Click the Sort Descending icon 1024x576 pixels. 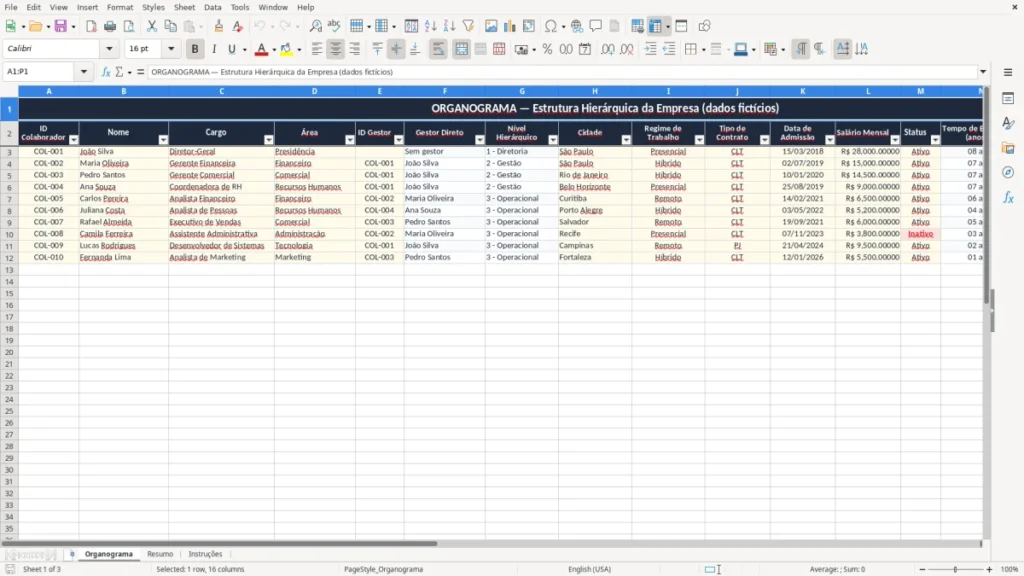449,26
